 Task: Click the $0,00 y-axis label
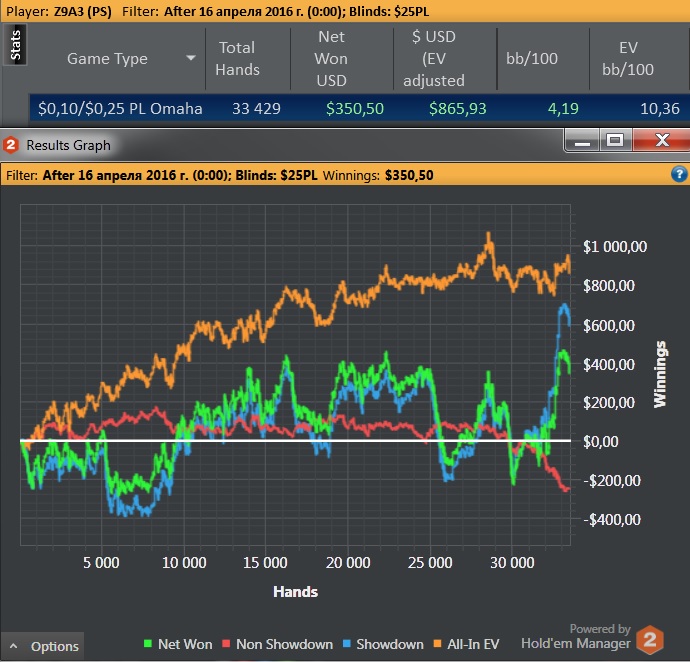[601, 441]
